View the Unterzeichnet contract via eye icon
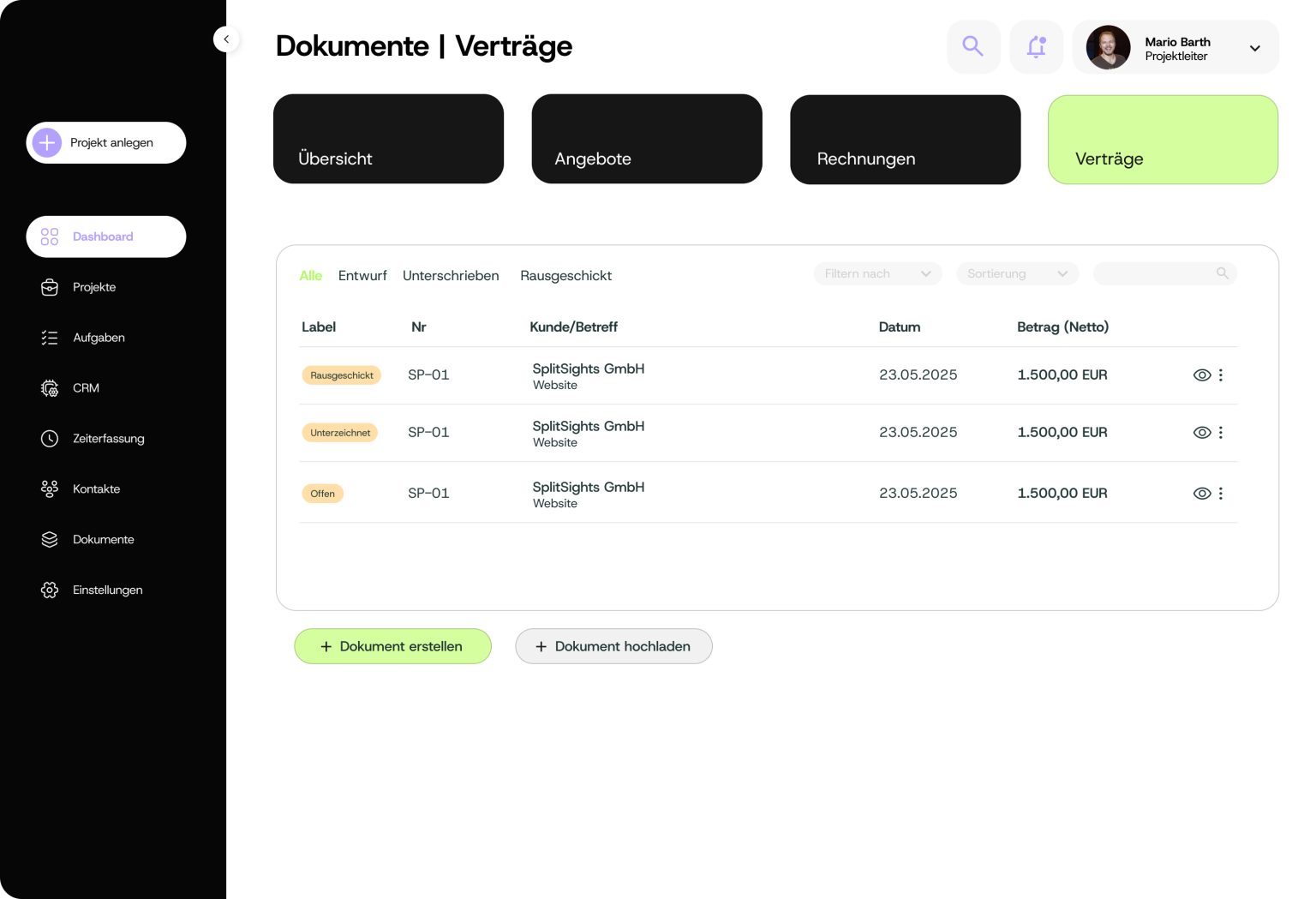The width and height of the screenshot is (1316, 899). coord(1201,433)
